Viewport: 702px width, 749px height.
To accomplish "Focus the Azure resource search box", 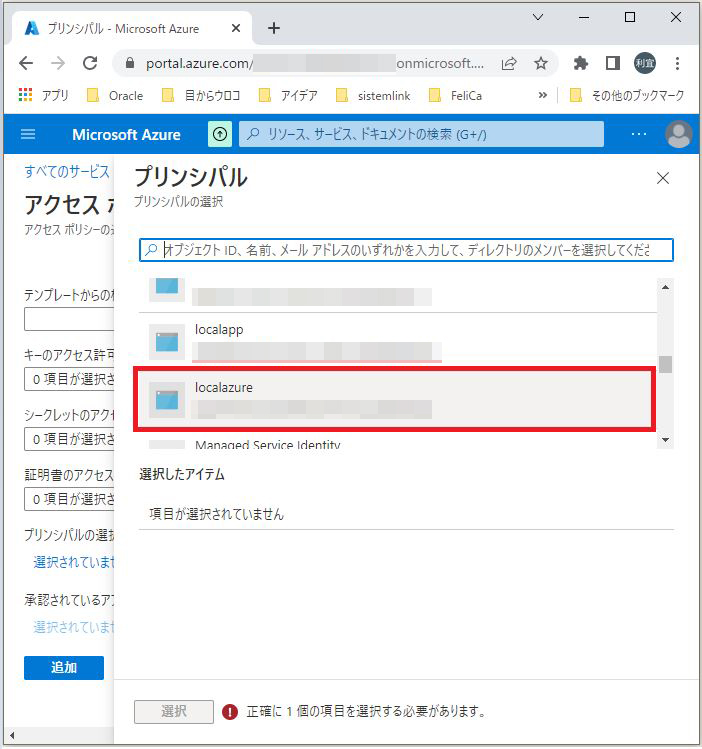I will point(421,134).
